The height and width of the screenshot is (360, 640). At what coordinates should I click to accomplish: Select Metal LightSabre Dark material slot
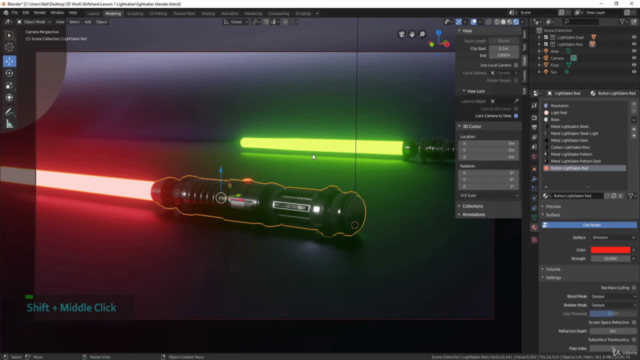pyautogui.click(x=585, y=140)
